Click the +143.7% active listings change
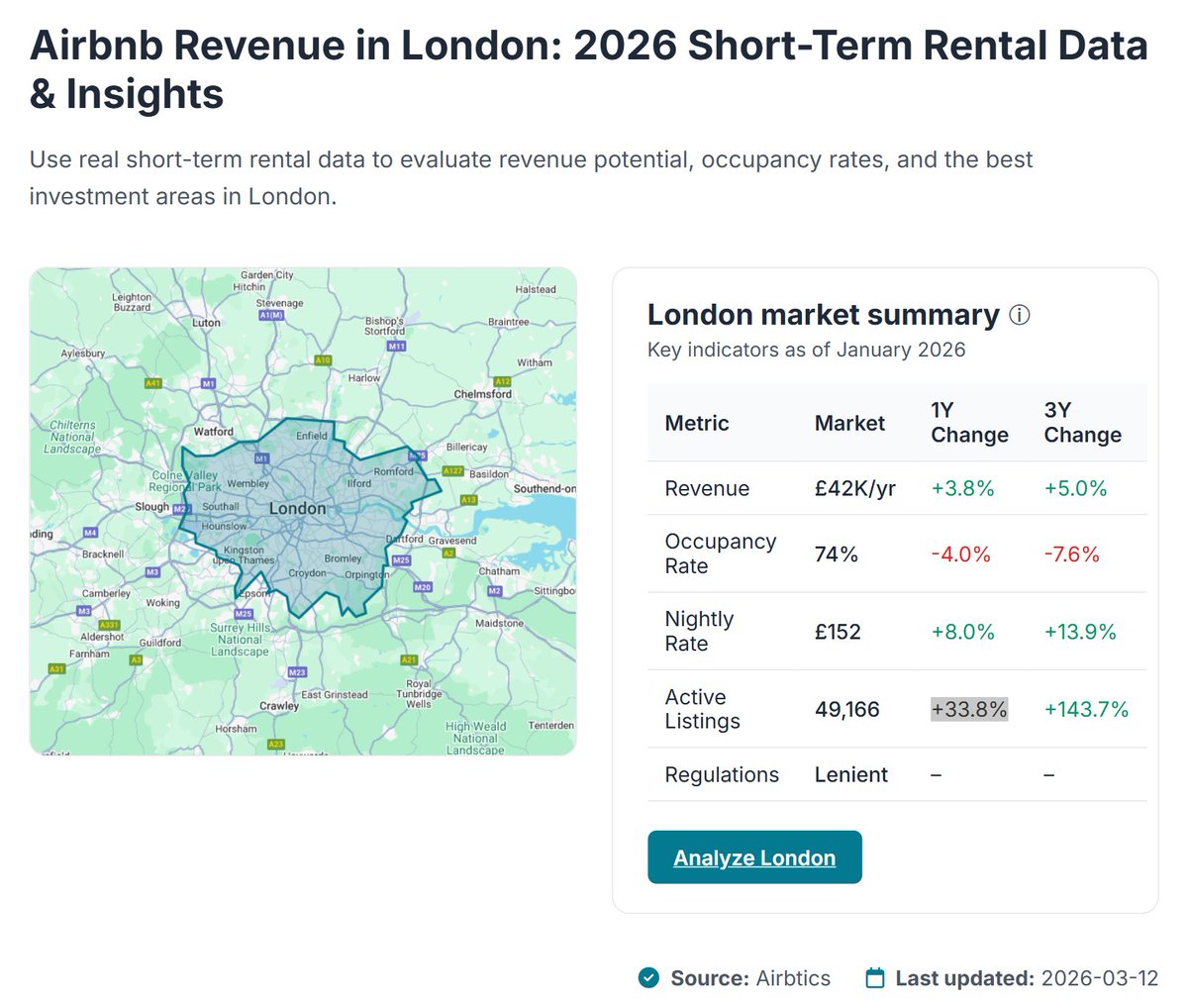Viewport: 1188px width, 1008px height. coord(1086,709)
